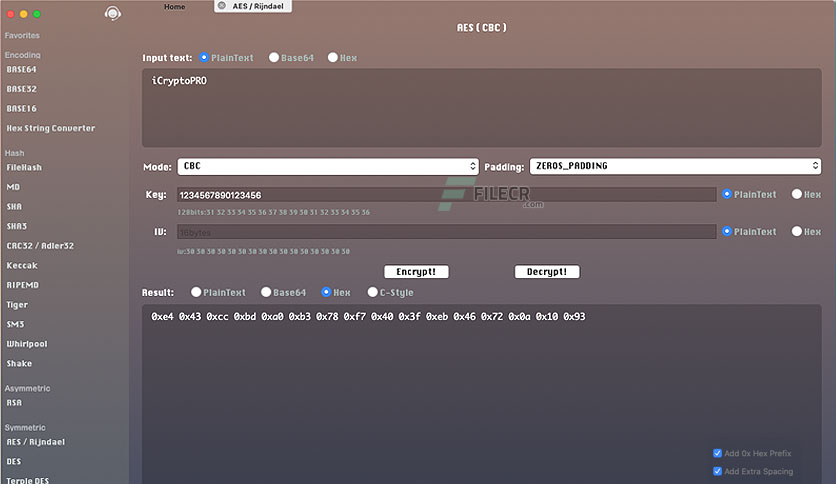Open CRC32 / Adler32 in the sidebar
The height and width of the screenshot is (484, 836).
coord(40,246)
